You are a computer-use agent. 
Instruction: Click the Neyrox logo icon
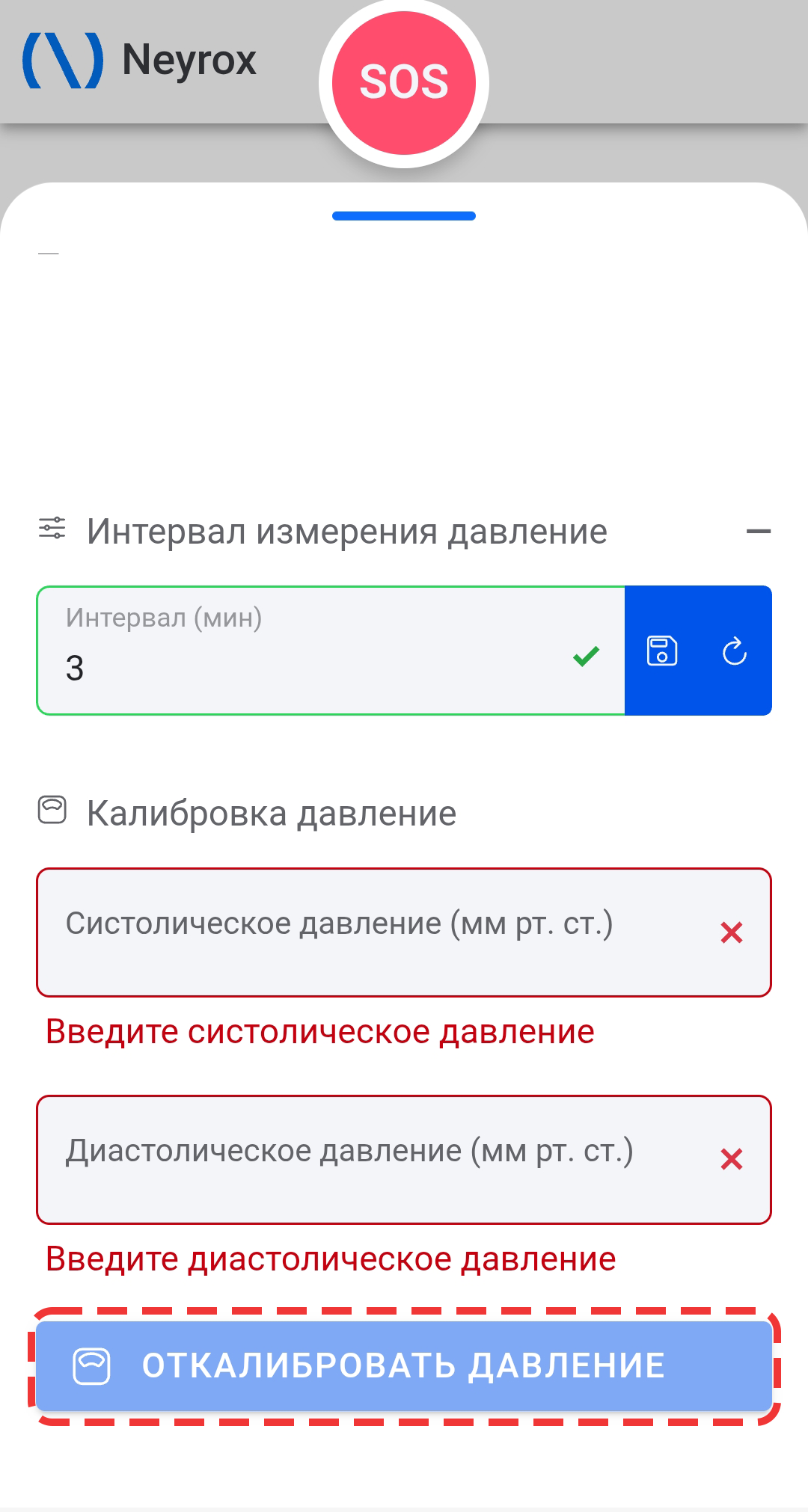[x=63, y=60]
